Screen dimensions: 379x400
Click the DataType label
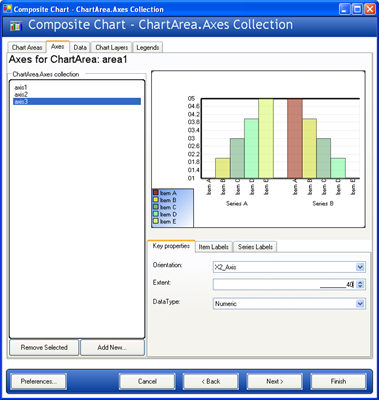[166, 302]
